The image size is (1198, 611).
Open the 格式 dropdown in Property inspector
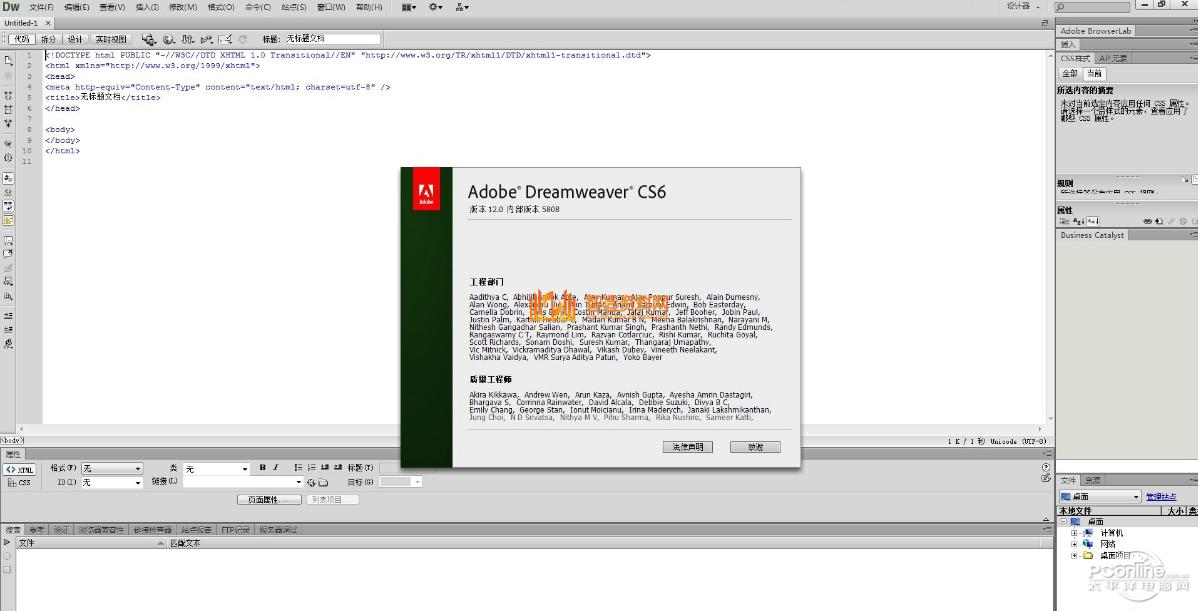point(111,468)
